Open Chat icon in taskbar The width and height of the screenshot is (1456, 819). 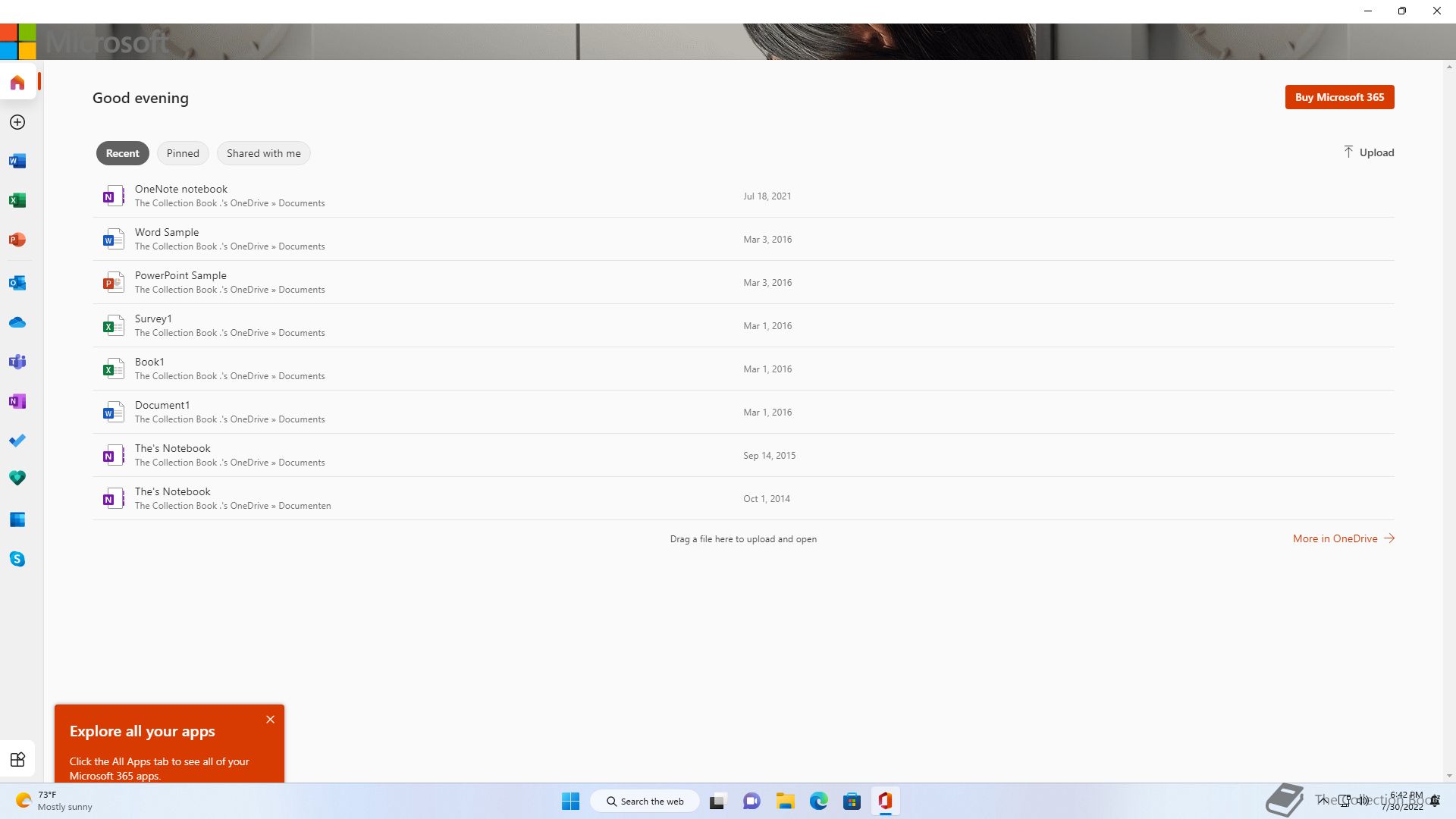point(752,801)
